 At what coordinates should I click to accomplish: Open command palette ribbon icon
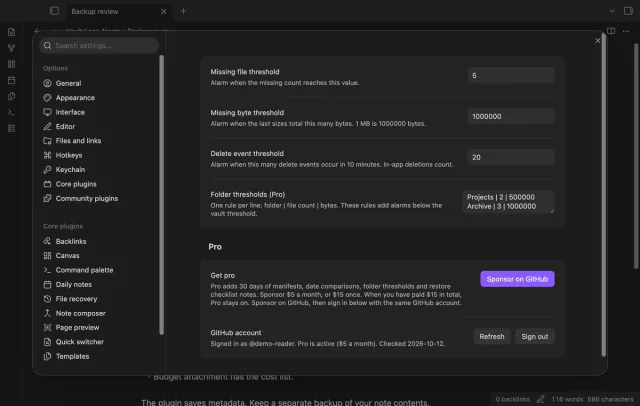tap(11, 112)
